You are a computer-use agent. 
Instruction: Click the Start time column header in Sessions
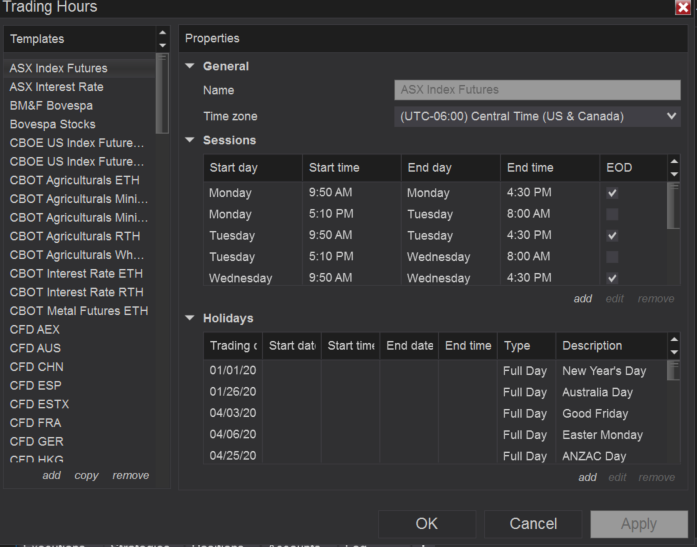coord(352,168)
